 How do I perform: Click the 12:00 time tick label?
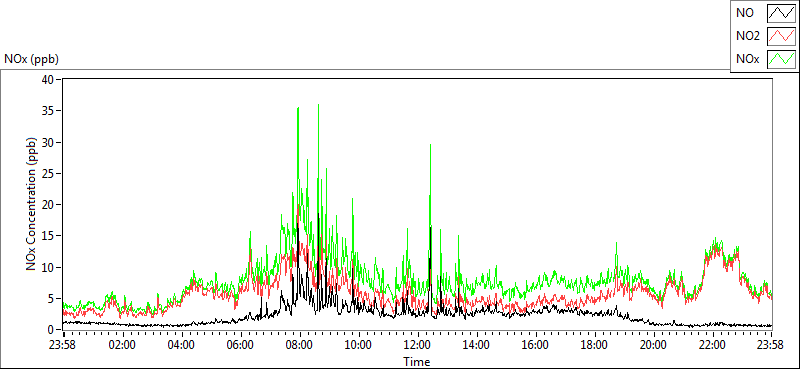[x=418, y=344]
